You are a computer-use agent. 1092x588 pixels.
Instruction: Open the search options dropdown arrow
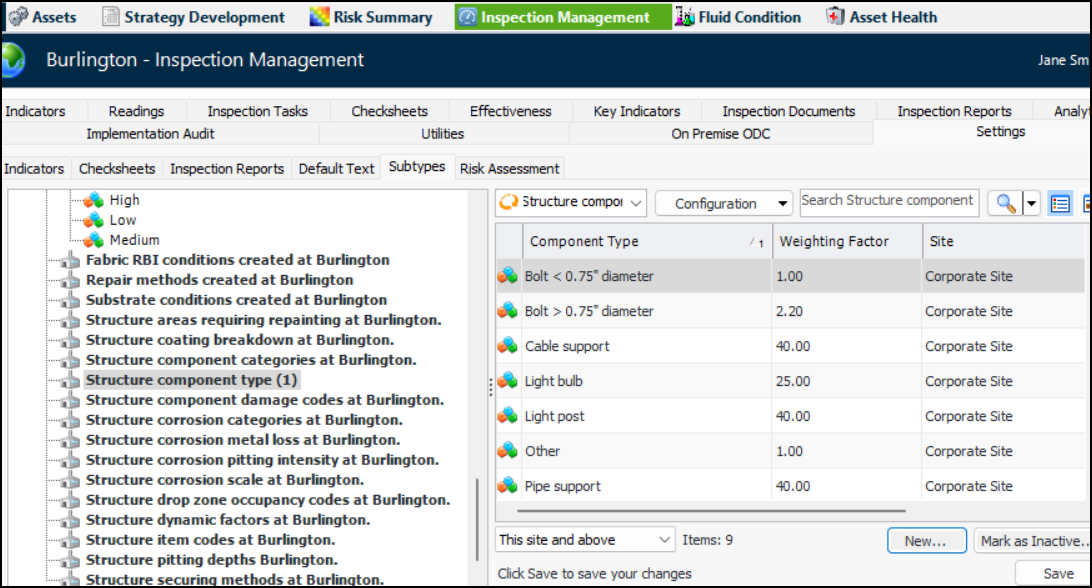1032,204
